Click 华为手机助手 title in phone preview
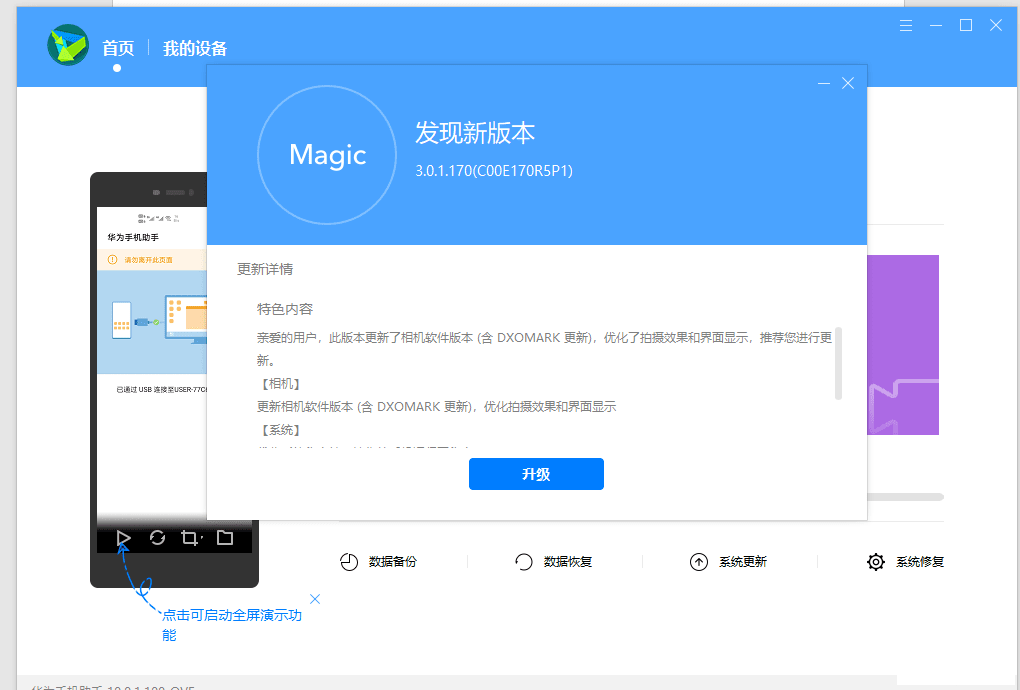1020x690 pixels. pos(133,237)
